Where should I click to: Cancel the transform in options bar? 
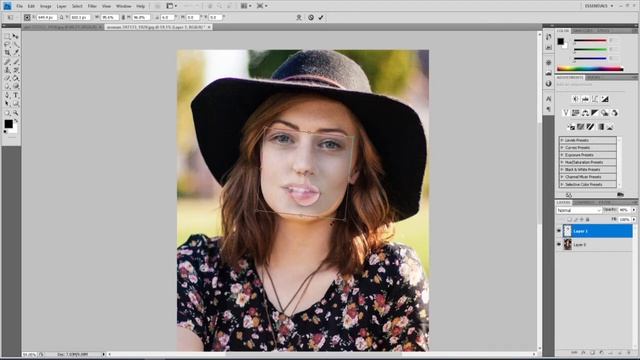point(311,18)
